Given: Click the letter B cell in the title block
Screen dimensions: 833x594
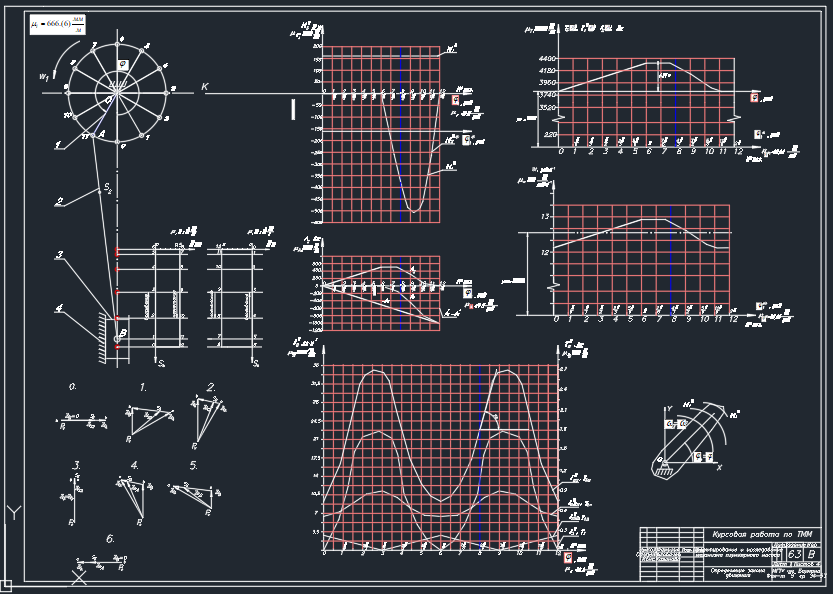Looking at the screenshot, I should click(x=811, y=554).
